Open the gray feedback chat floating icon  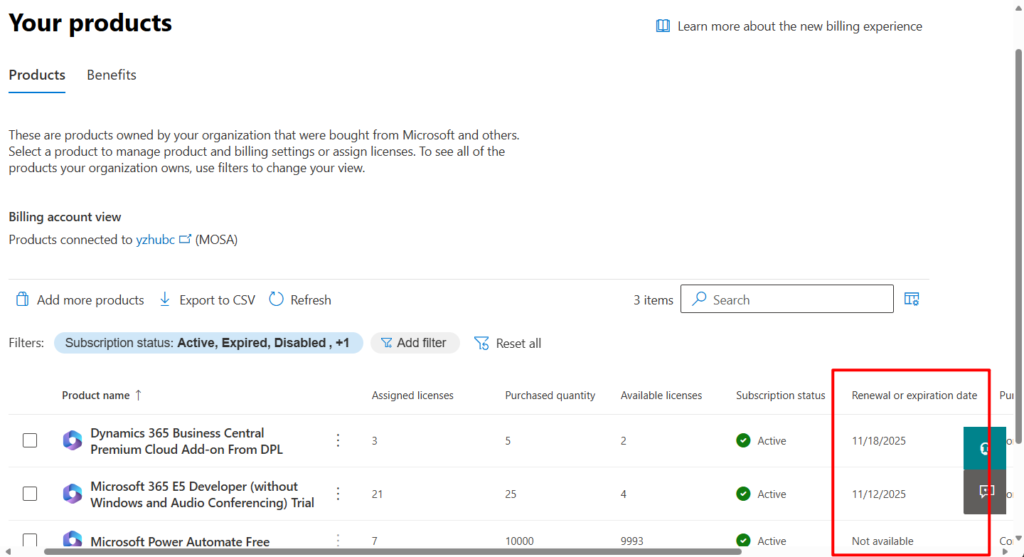click(x=984, y=492)
